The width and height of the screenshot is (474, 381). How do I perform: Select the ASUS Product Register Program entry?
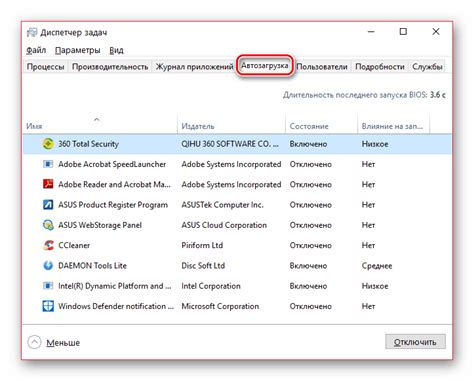click(x=113, y=205)
